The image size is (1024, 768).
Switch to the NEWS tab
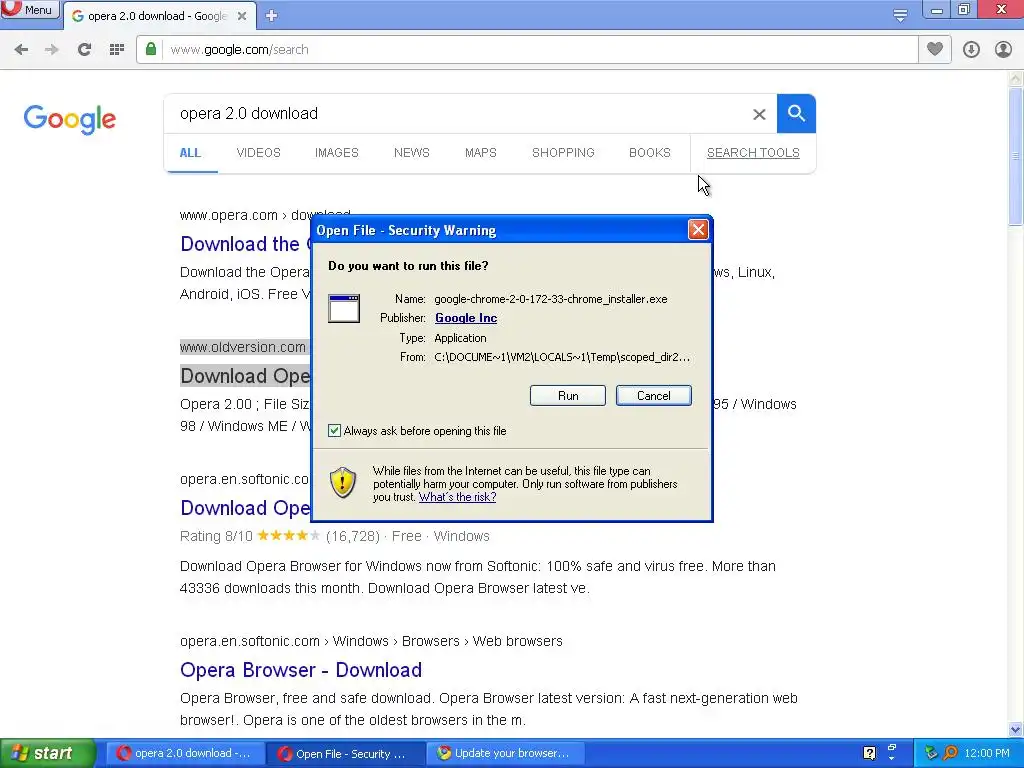click(411, 153)
